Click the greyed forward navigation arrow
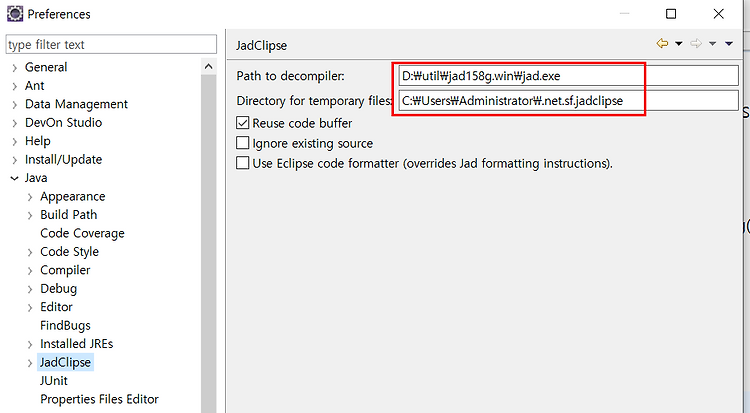The width and height of the screenshot is (750, 413). [x=696, y=44]
